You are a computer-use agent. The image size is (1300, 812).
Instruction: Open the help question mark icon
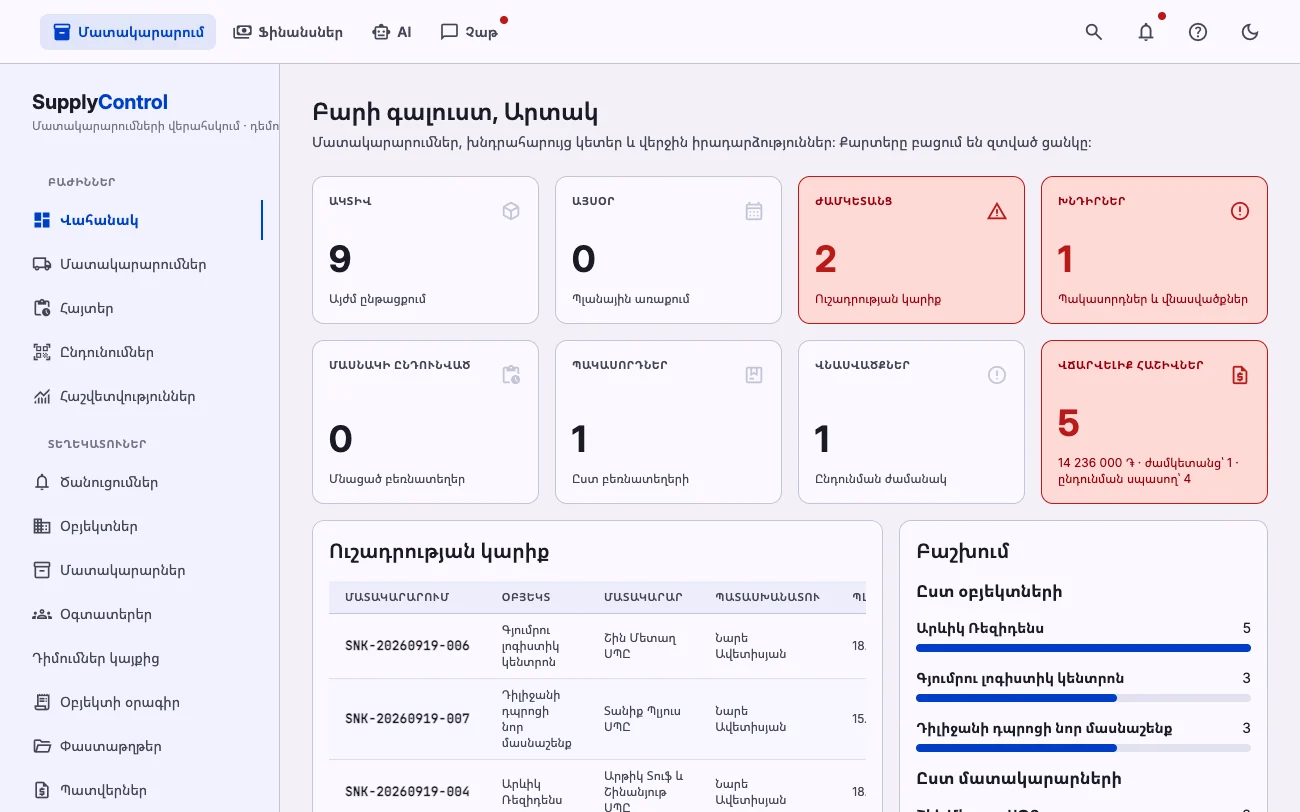pos(1198,32)
